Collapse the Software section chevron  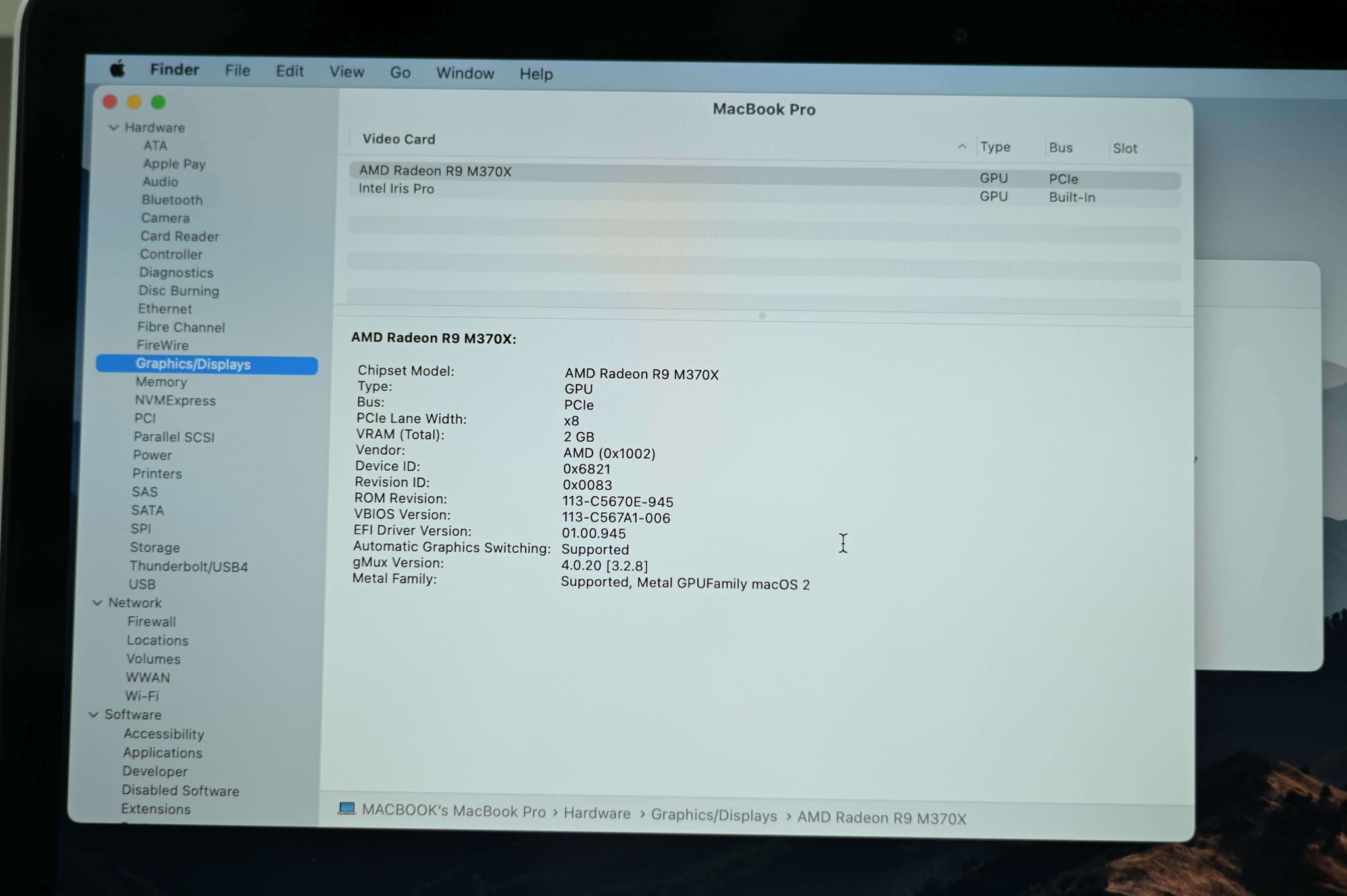[x=93, y=715]
